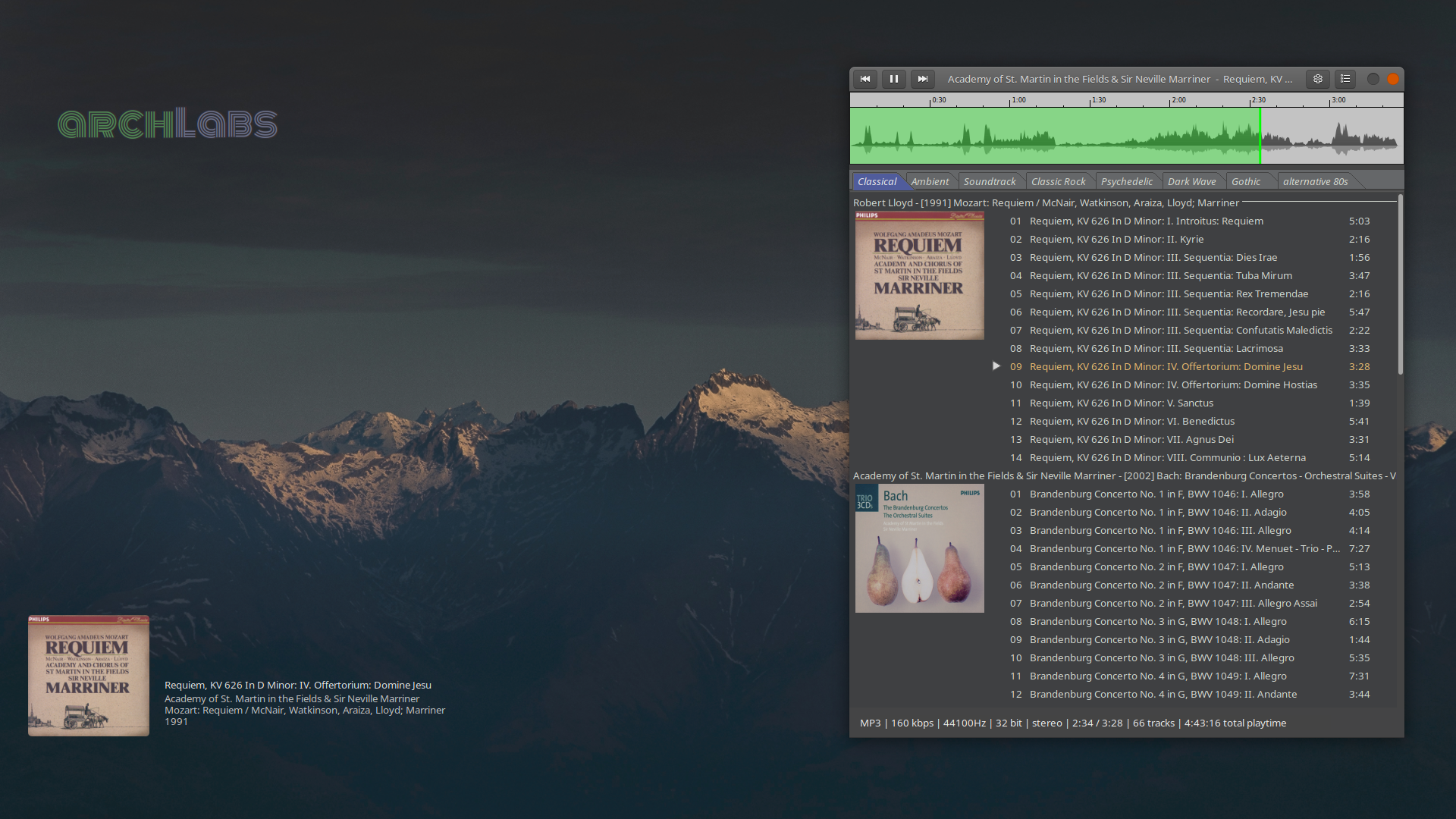Screen dimensions: 1456x819
Task: Skip to the previous track
Action: (x=865, y=79)
